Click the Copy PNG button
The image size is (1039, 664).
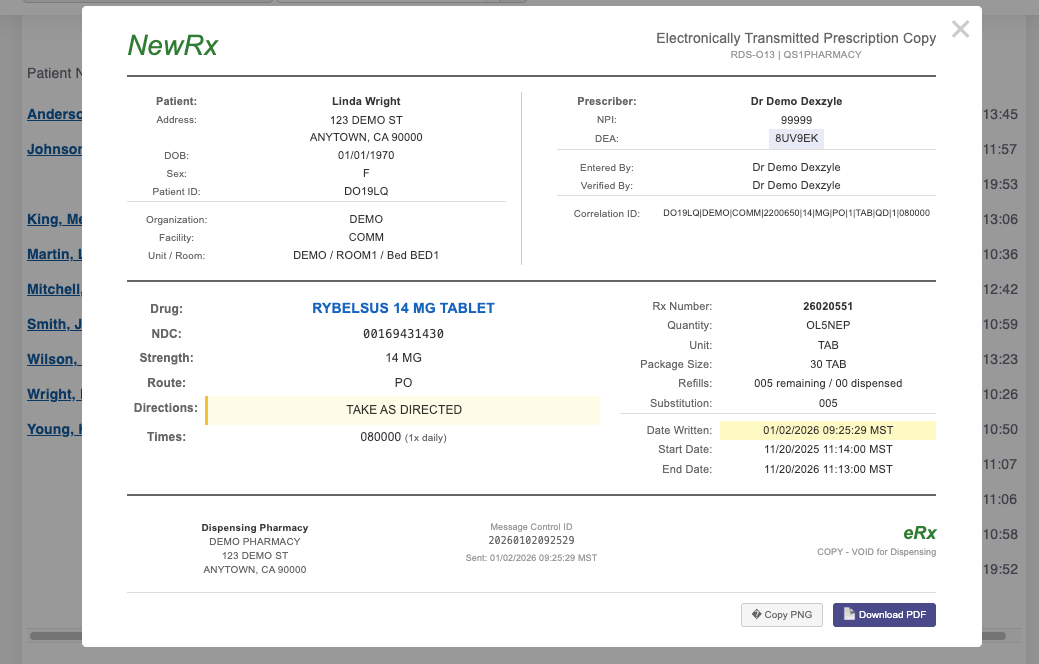[781, 614]
